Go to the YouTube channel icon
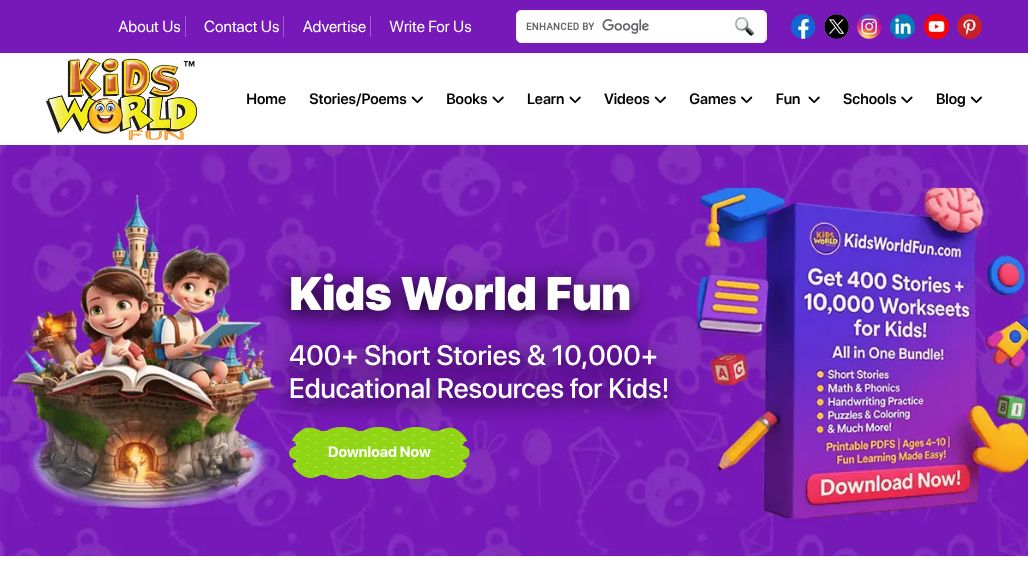This screenshot has height=578, width=1028. pos(936,27)
